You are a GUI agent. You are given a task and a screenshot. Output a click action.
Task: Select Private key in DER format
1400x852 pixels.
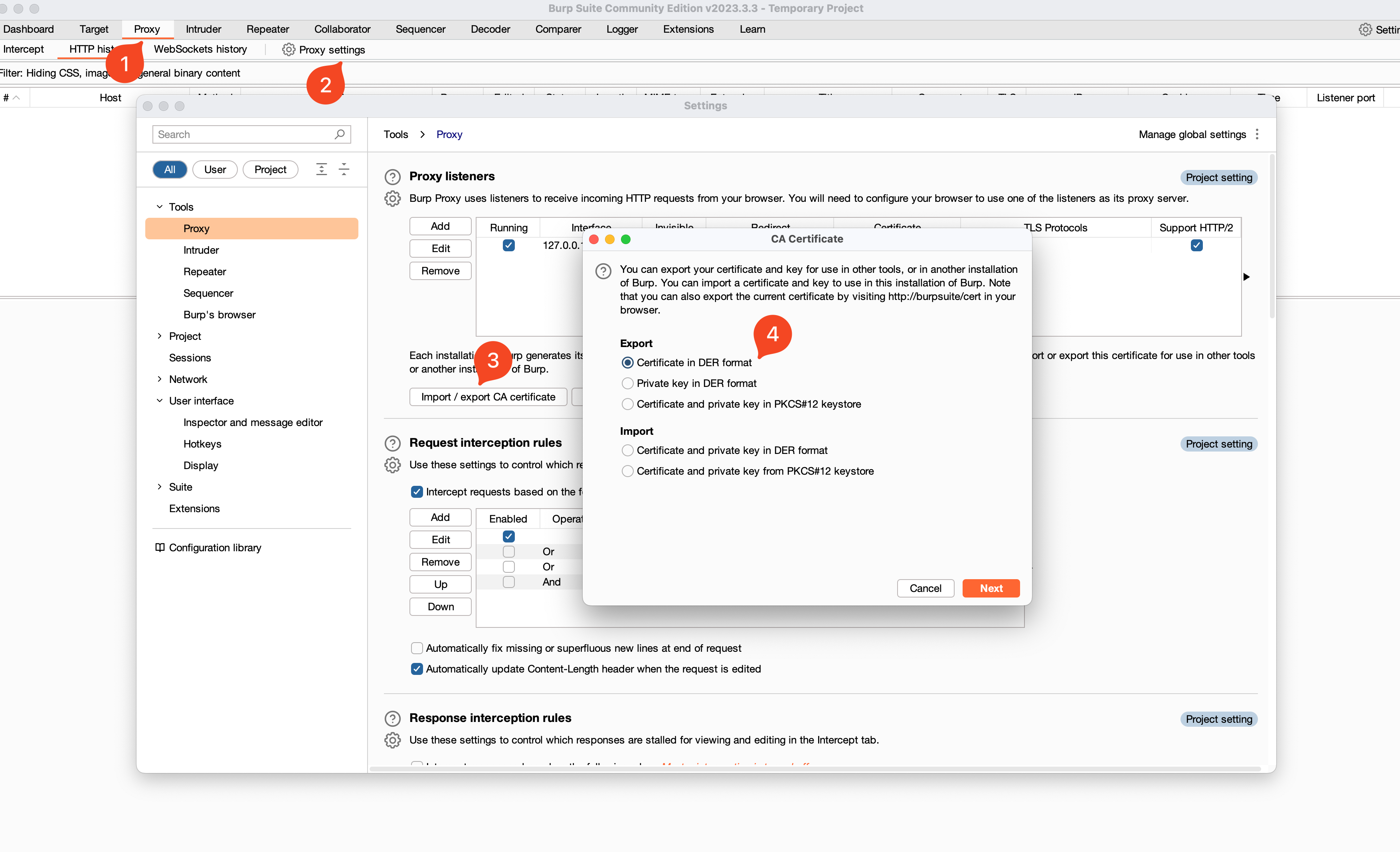click(627, 383)
